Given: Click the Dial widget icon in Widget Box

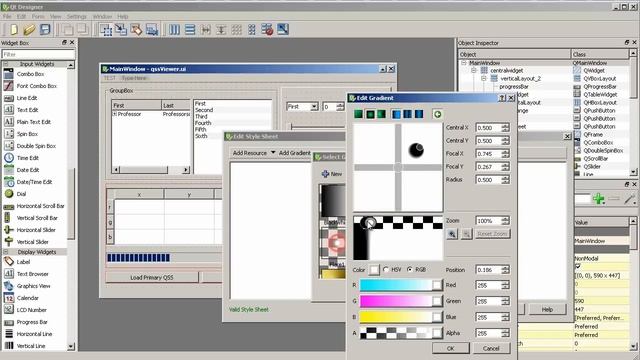Looking at the screenshot, I should point(9,194).
